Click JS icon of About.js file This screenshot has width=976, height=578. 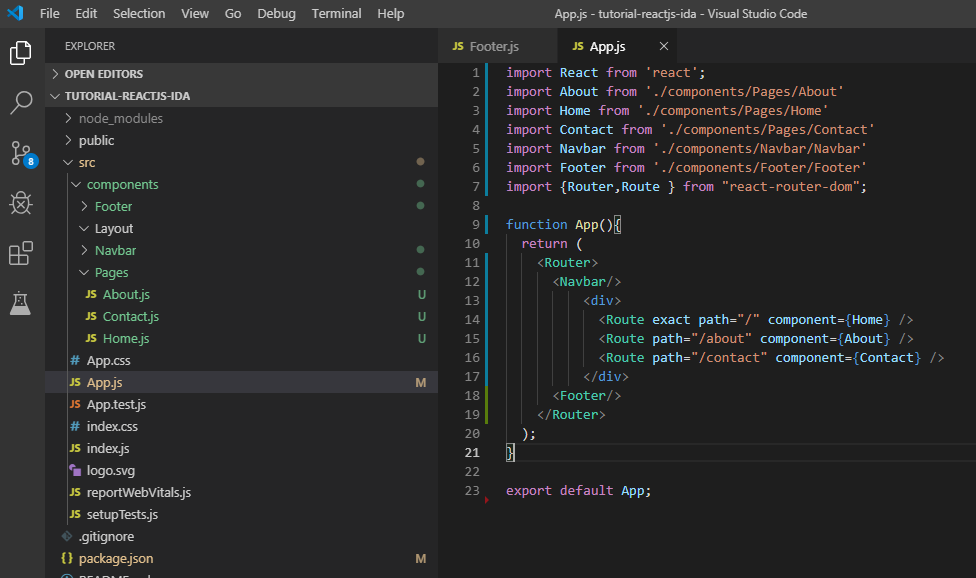coord(91,294)
